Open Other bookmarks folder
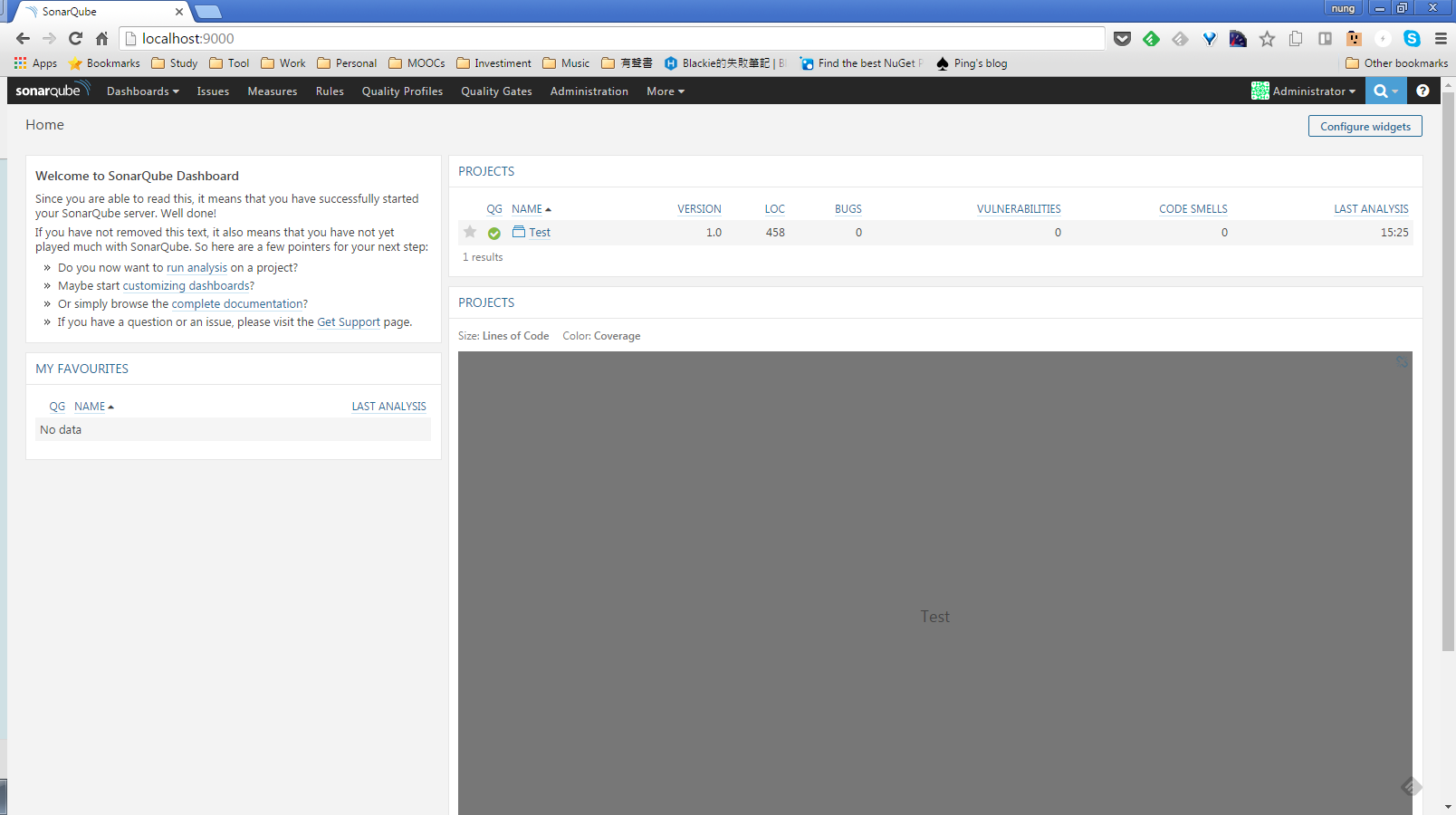 tap(1396, 63)
